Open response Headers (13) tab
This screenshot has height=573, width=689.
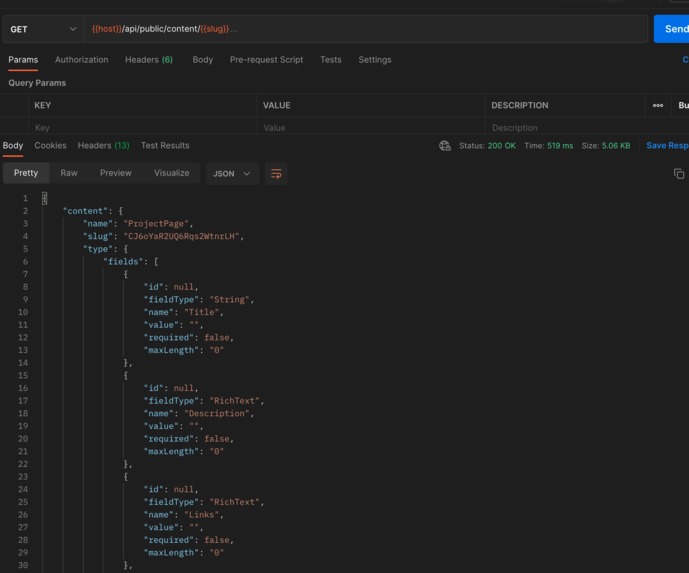103,145
